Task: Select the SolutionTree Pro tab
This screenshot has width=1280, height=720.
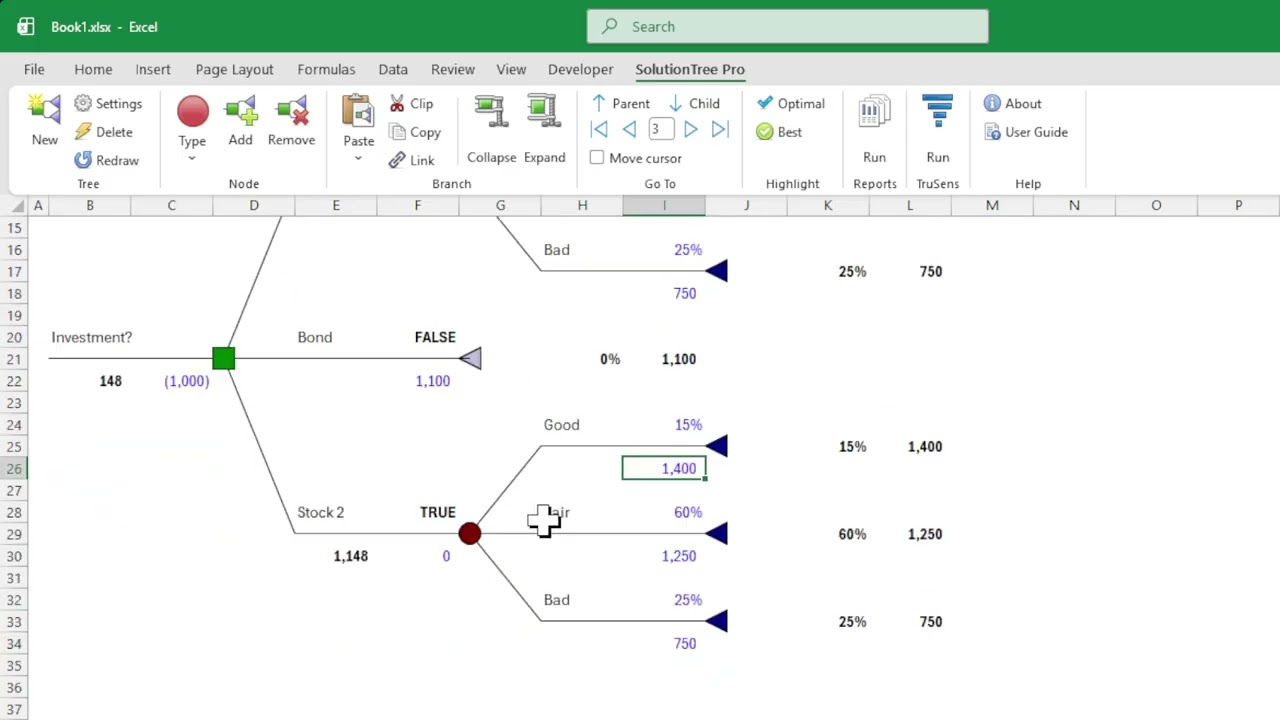Action: (690, 69)
